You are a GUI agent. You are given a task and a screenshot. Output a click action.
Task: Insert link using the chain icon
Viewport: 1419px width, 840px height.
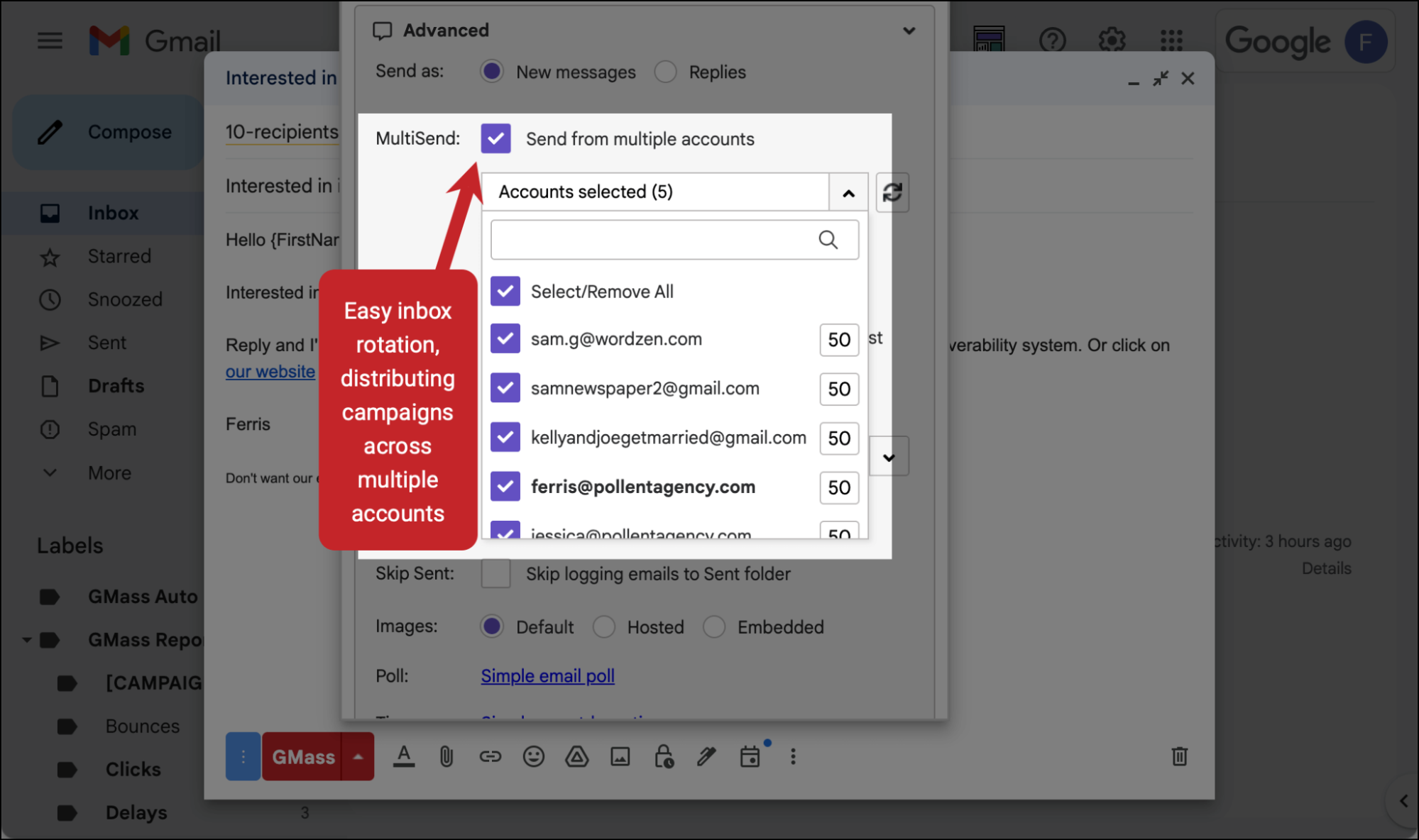click(490, 756)
